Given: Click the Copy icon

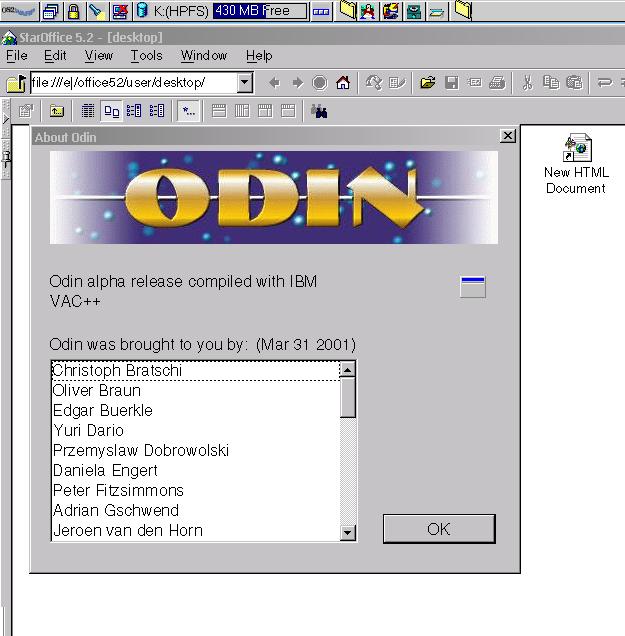Looking at the screenshot, I should click(x=551, y=83).
